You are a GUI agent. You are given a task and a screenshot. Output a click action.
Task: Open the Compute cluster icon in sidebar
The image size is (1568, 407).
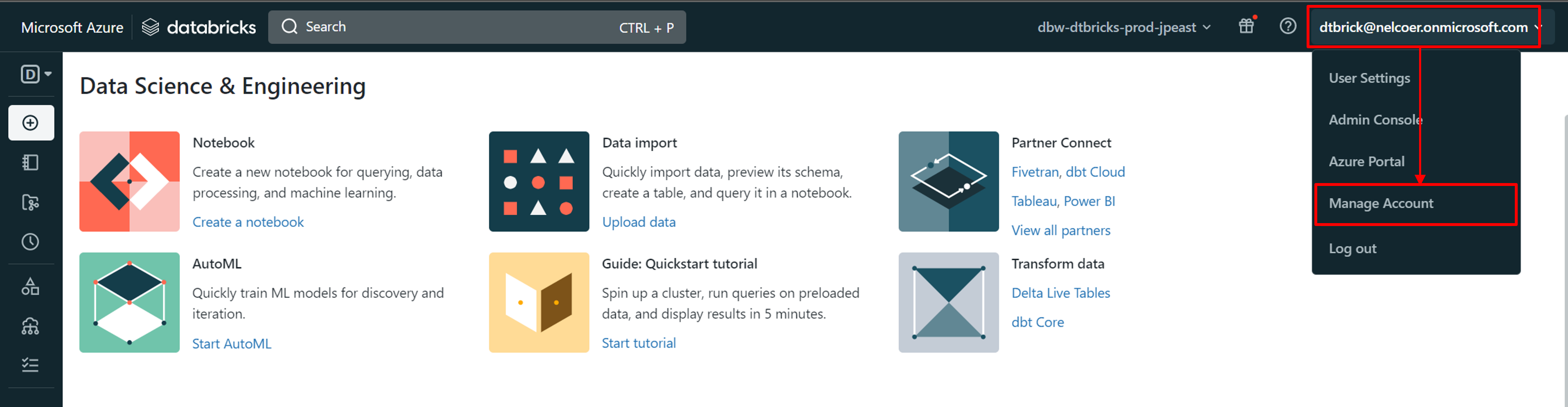[30, 326]
